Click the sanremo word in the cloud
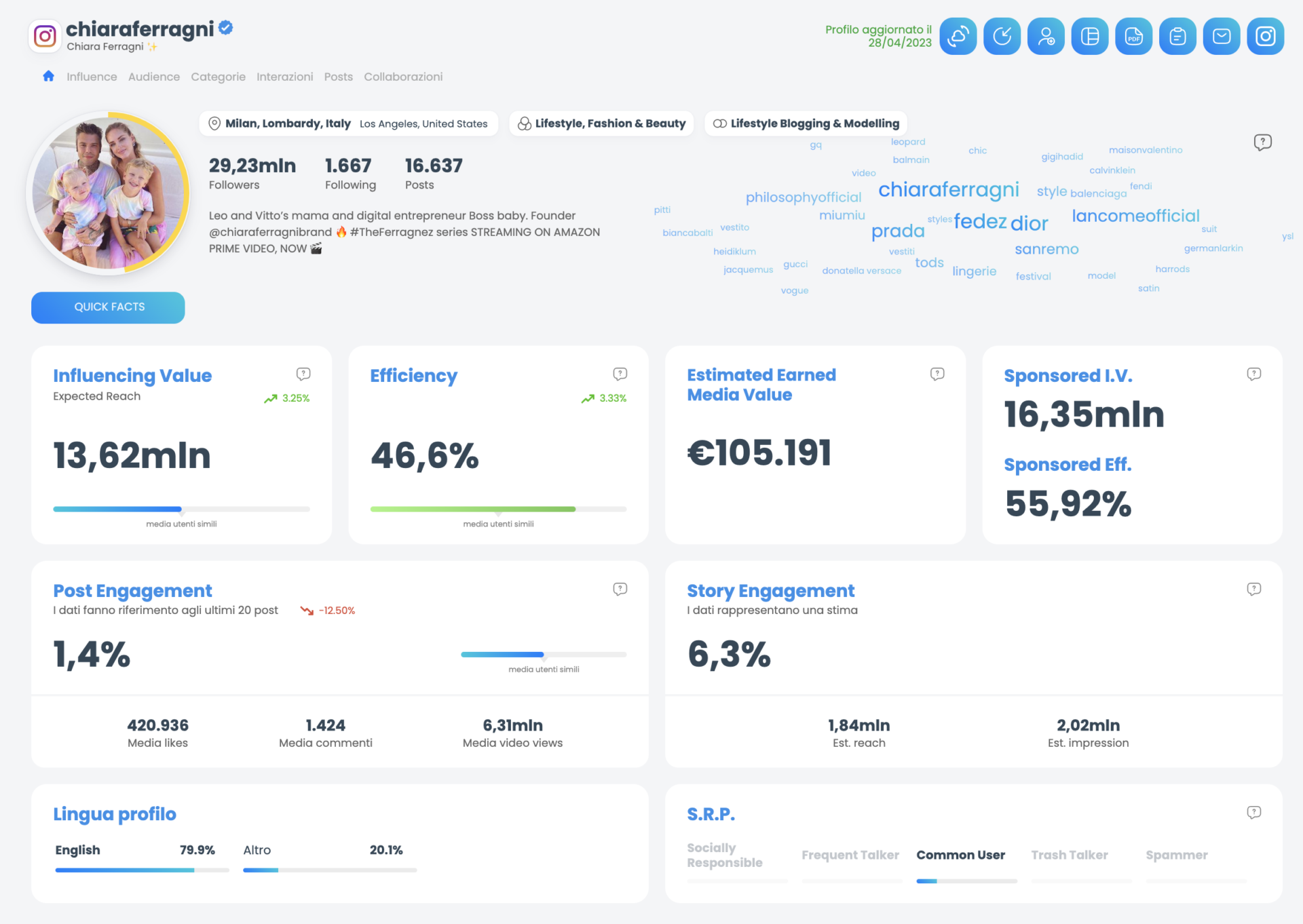Viewport: 1303px width, 924px height. (x=1046, y=249)
